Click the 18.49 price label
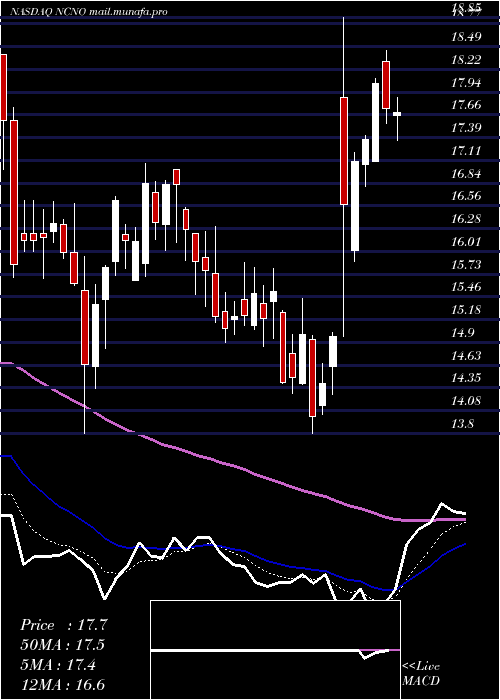 (x=466, y=37)
